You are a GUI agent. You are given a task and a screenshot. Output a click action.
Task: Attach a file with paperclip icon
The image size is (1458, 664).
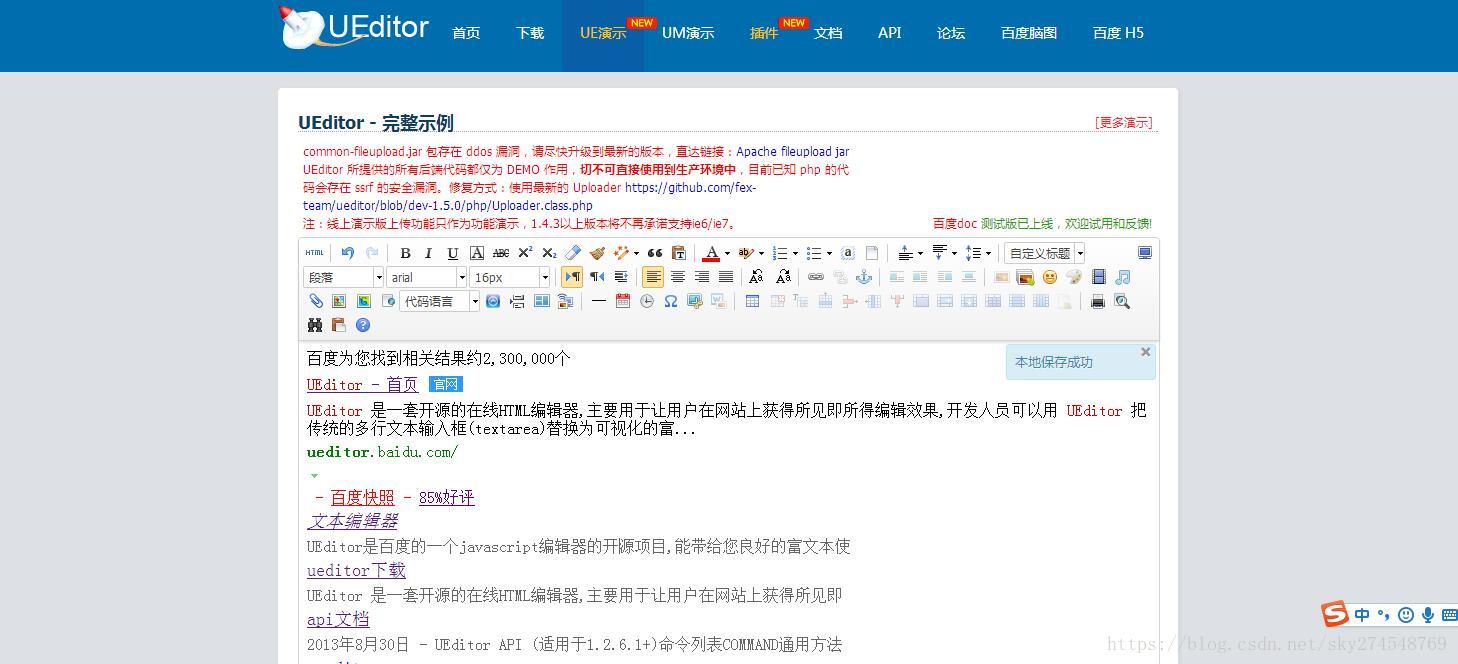point(316,301)
